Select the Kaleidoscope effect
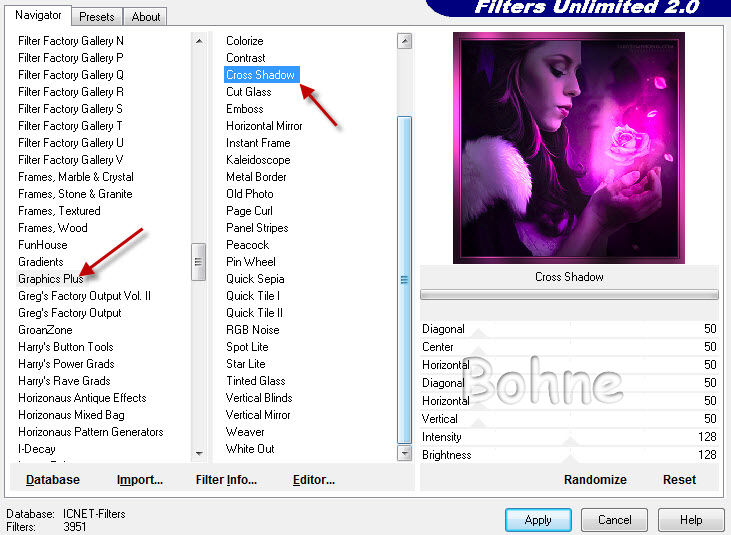Screen dimensions: 731x535 point(258,160)
